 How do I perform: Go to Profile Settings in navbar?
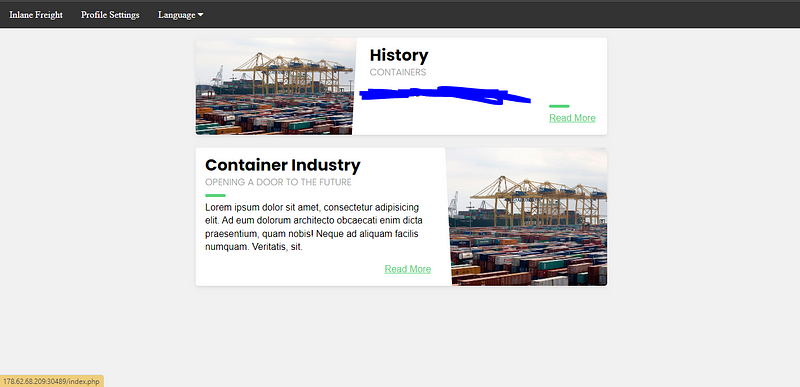coord(110,15)
